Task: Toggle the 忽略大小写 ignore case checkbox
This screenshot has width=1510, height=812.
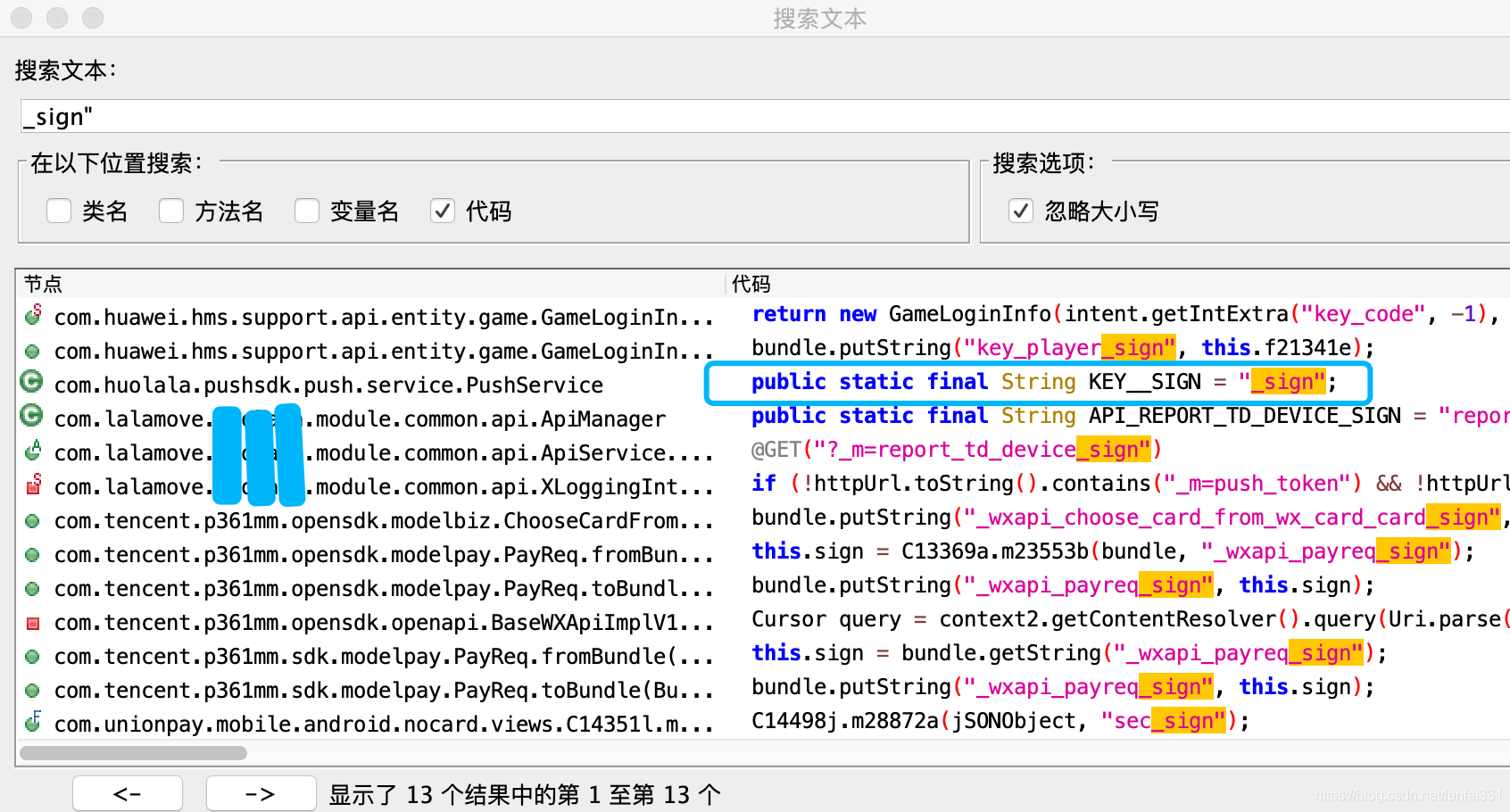Action: pyautogui.click(x=1021, y=211)
